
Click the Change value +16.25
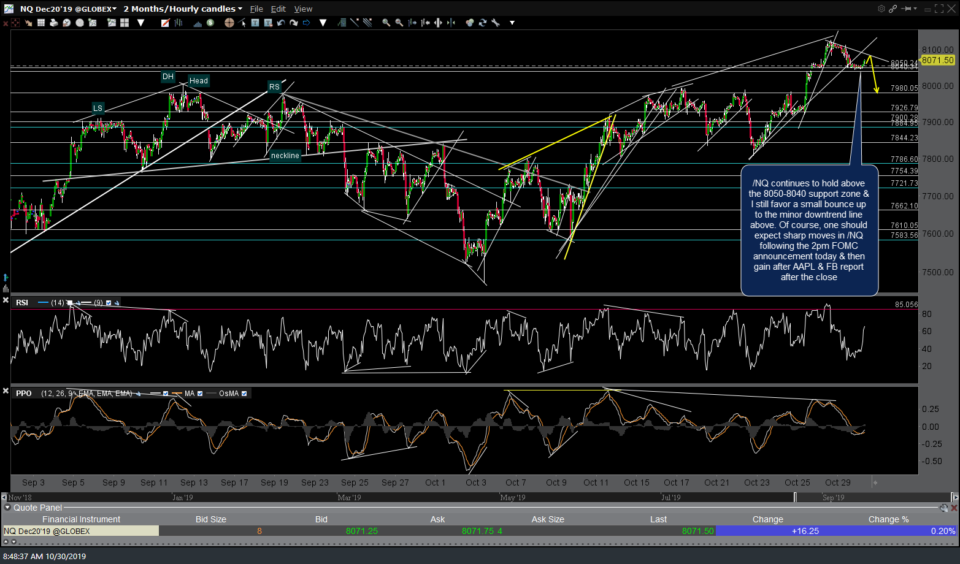coord(805,531)
